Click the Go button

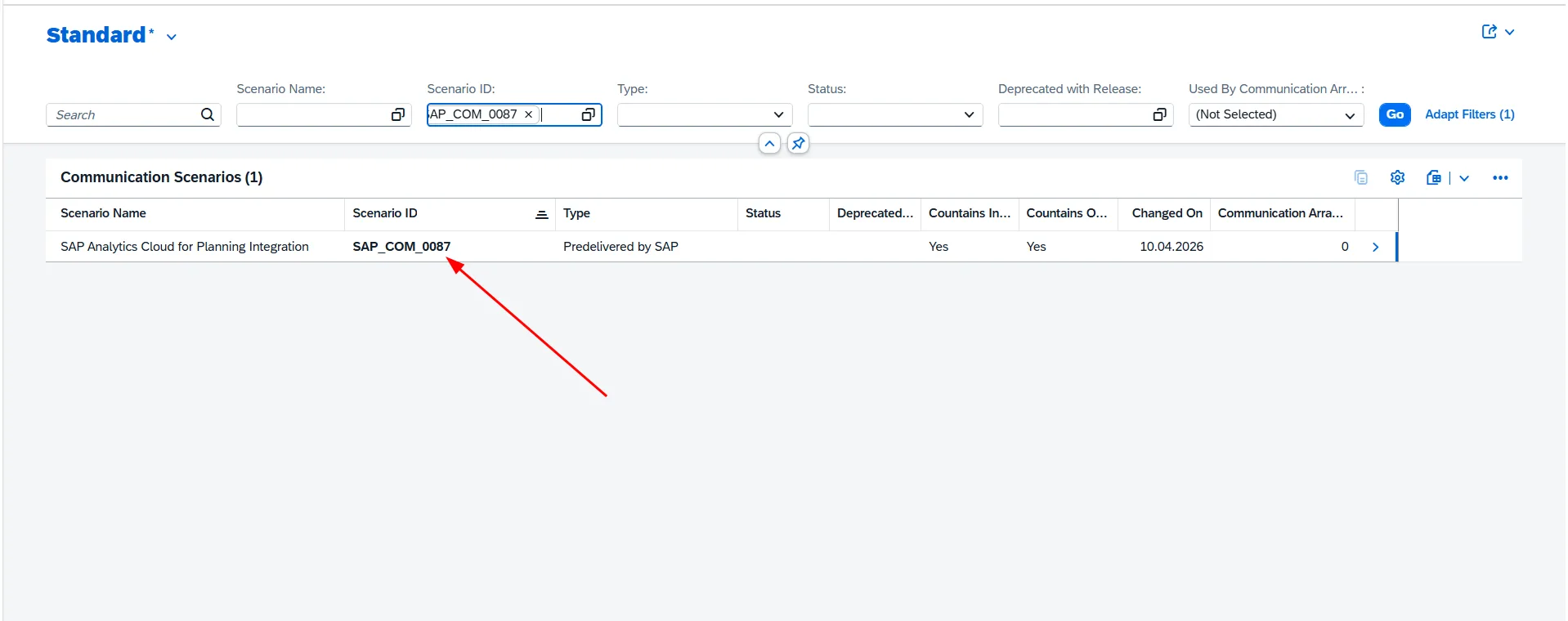(1395, 114)
